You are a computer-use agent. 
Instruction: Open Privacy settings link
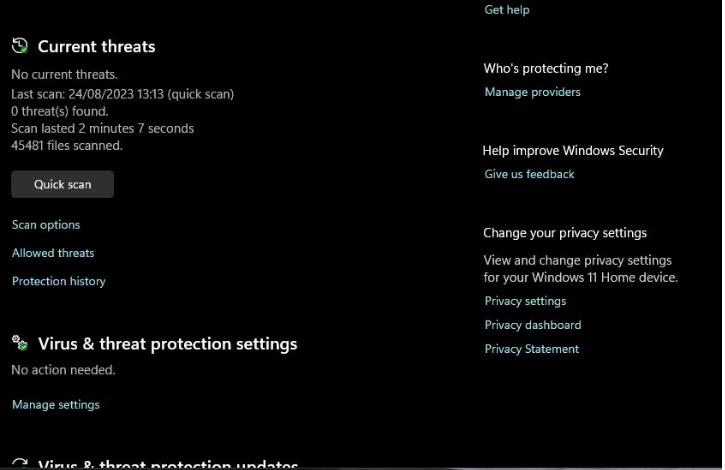click(x=525, y=301)
